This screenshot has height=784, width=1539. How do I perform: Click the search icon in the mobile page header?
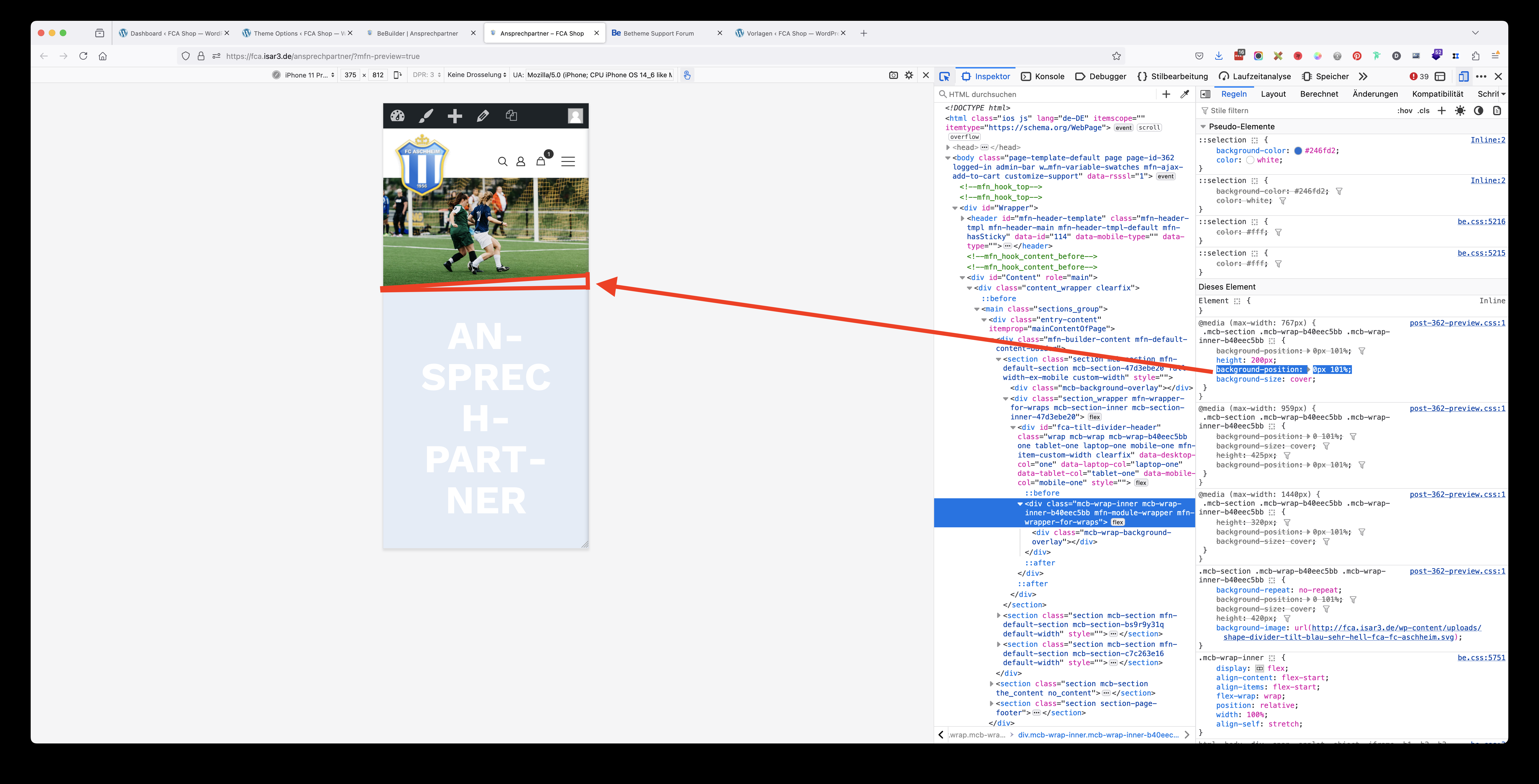tap(502, 161)
